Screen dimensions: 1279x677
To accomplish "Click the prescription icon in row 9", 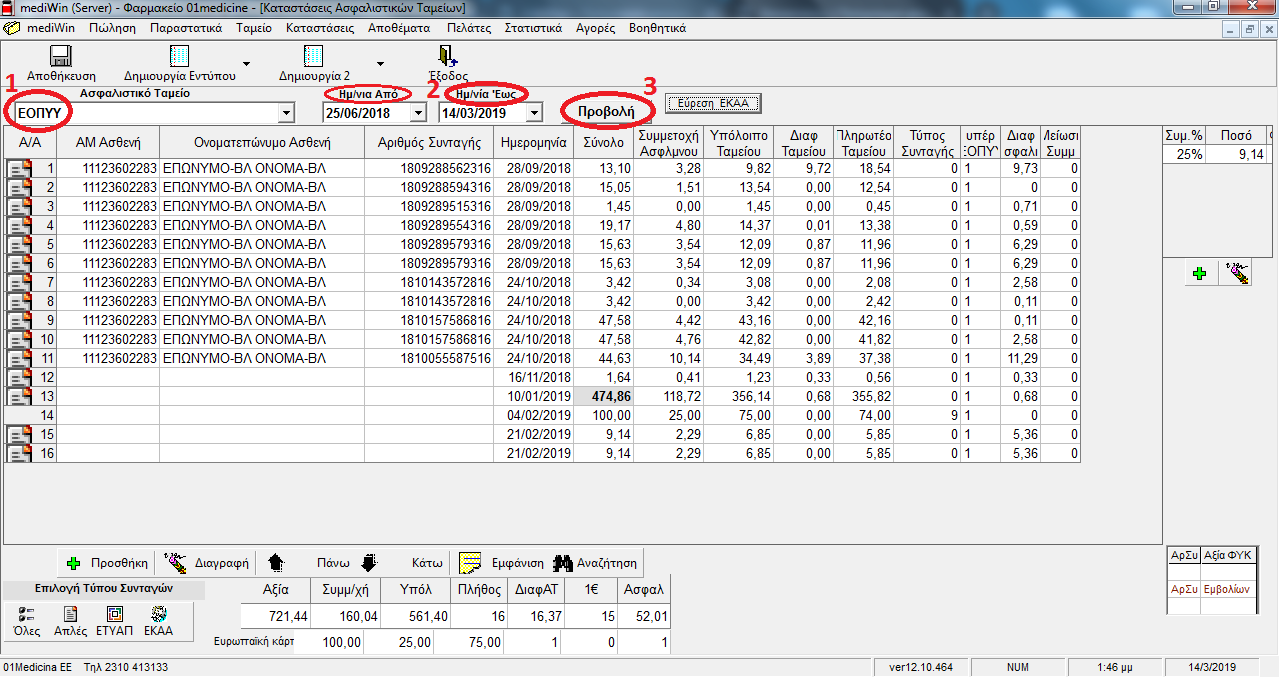I will 19,320.
